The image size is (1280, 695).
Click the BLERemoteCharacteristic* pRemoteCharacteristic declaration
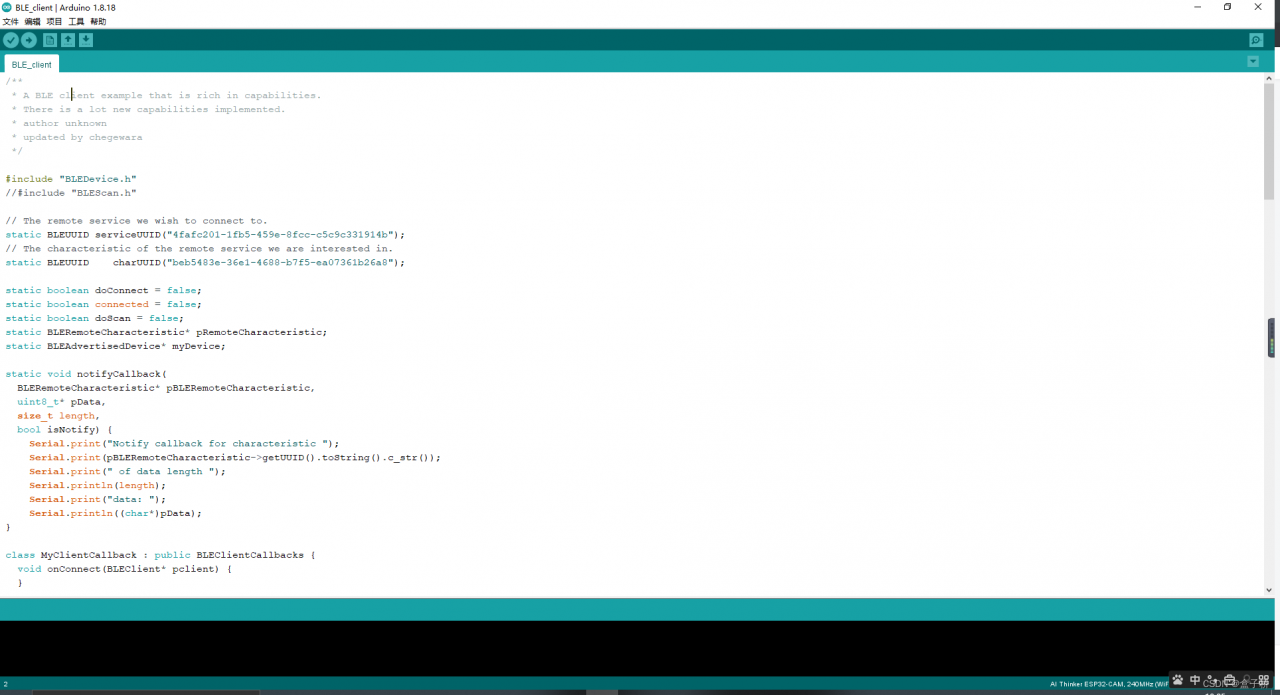tap(166, 332)
